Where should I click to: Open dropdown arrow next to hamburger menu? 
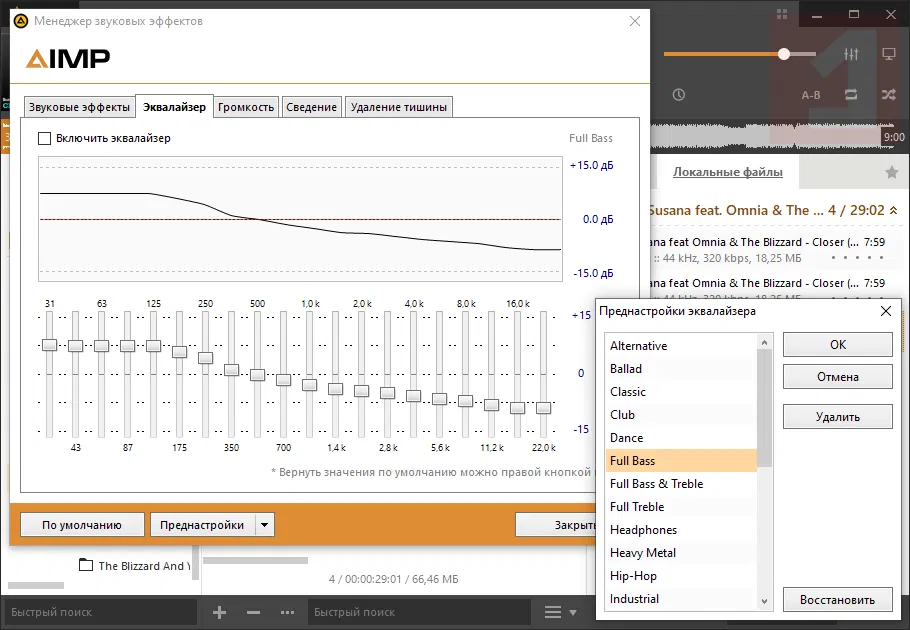(573, 612)
